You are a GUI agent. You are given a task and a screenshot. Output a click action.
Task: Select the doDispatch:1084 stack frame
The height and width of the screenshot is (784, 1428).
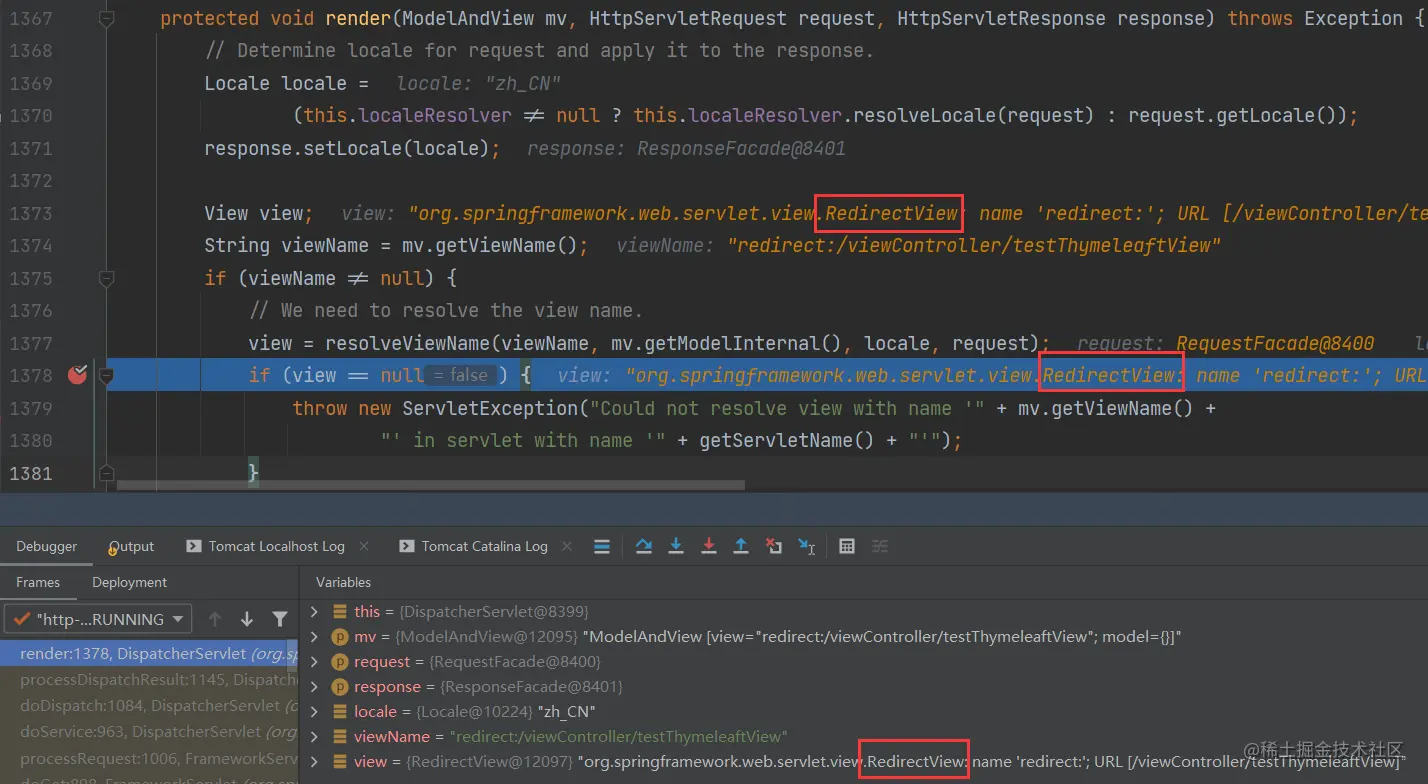149,705
